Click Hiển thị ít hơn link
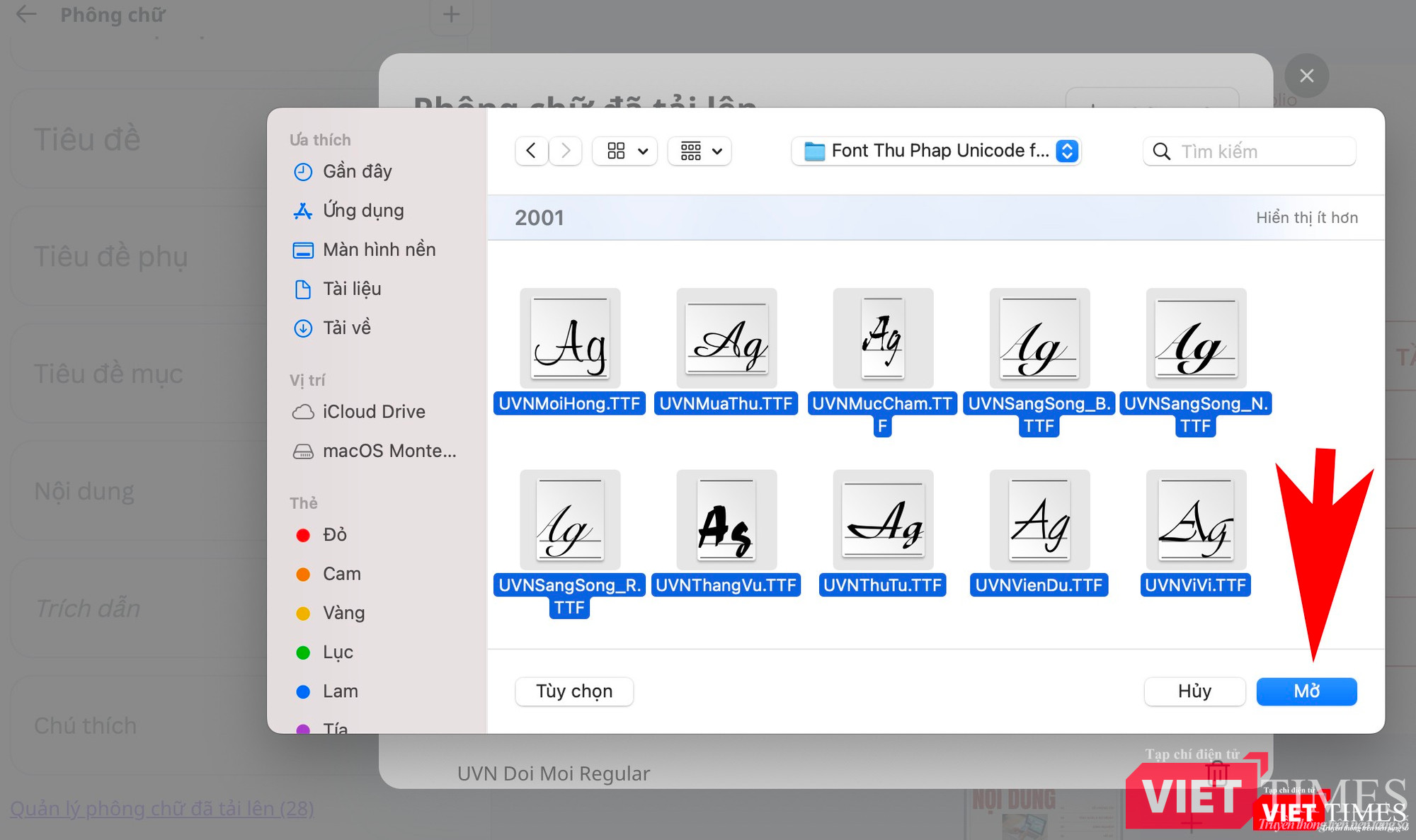Screen dimensions: 1416x840 [x=1306, y=218]
